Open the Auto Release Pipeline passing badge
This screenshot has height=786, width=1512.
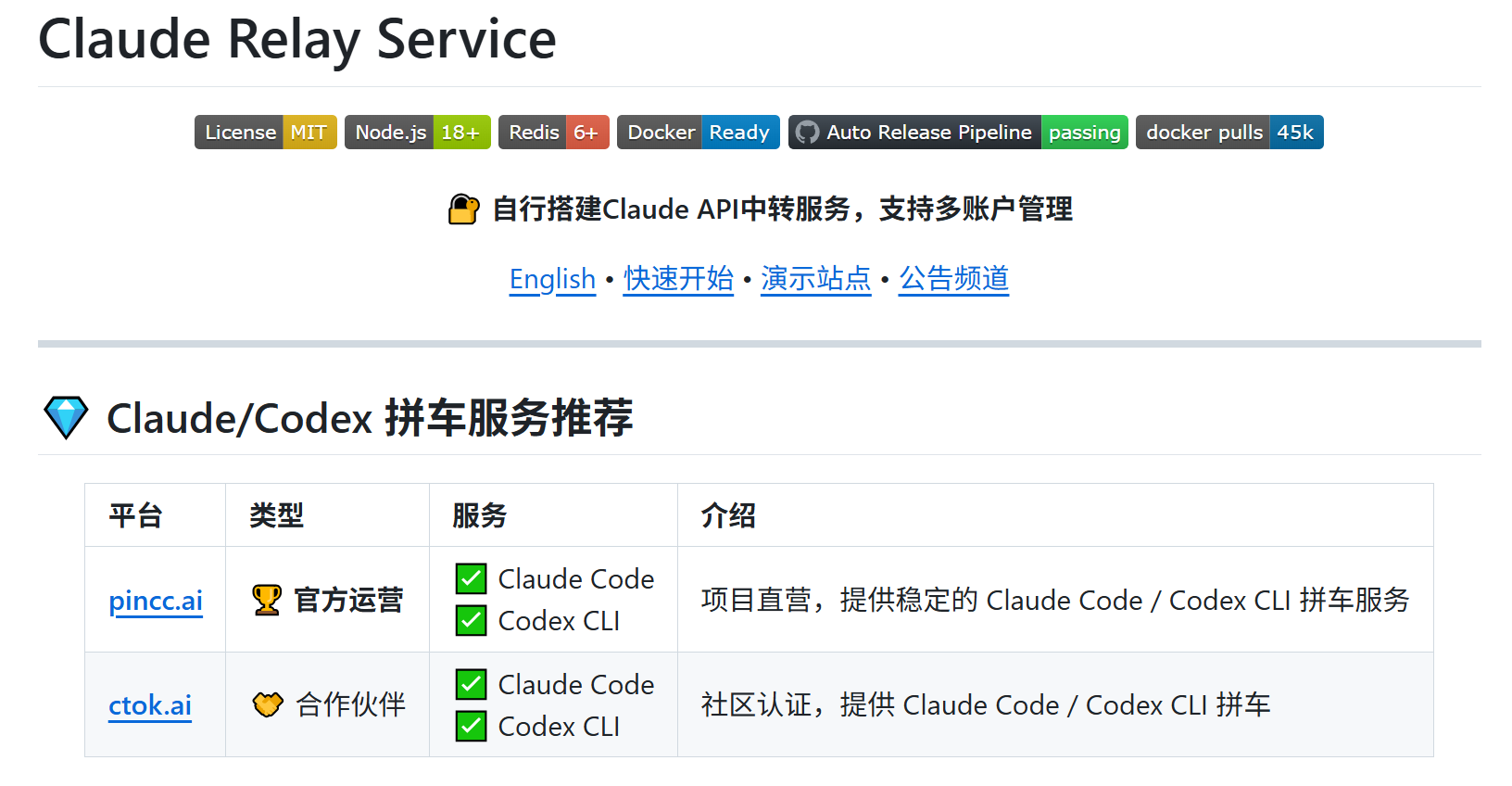[958, 133]
